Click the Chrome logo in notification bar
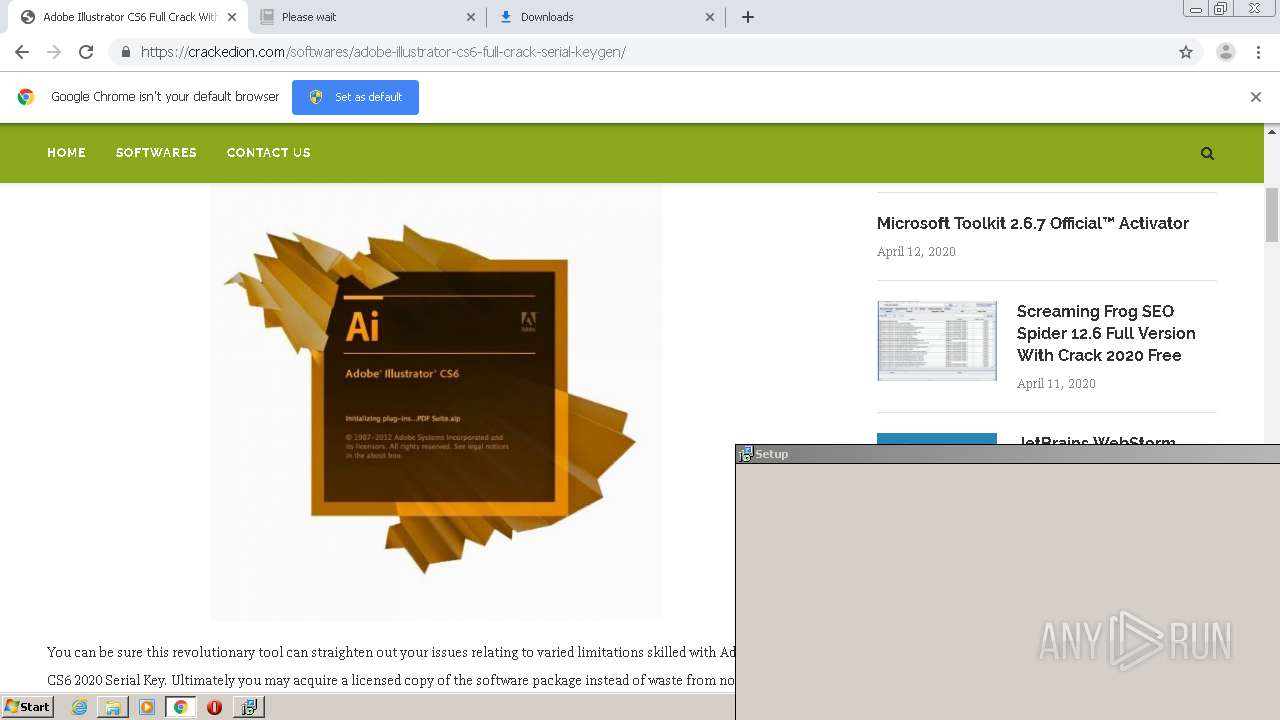 tap(26, 97)
